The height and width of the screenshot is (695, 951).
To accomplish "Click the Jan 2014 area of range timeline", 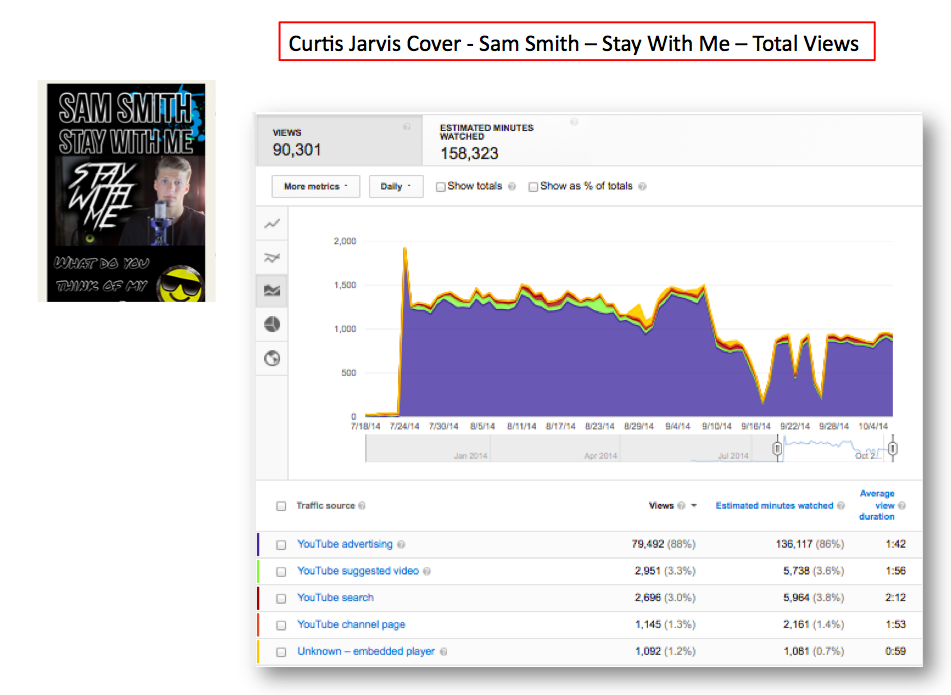I will pos(470,455).
